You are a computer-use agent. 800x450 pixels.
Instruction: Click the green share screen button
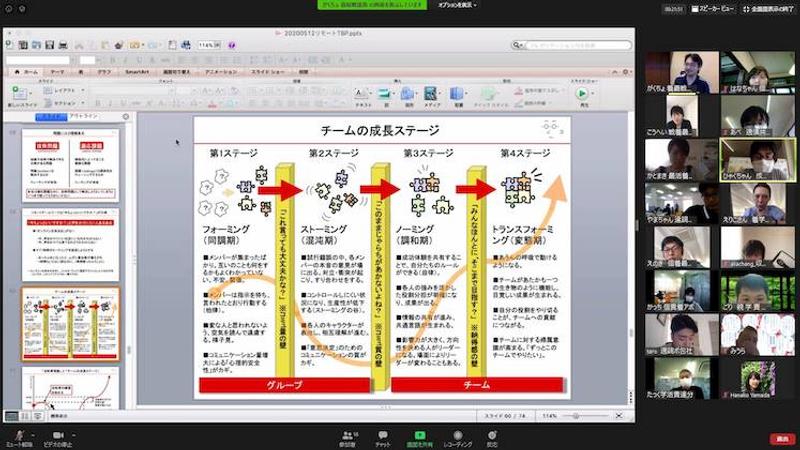pos(419,438)
